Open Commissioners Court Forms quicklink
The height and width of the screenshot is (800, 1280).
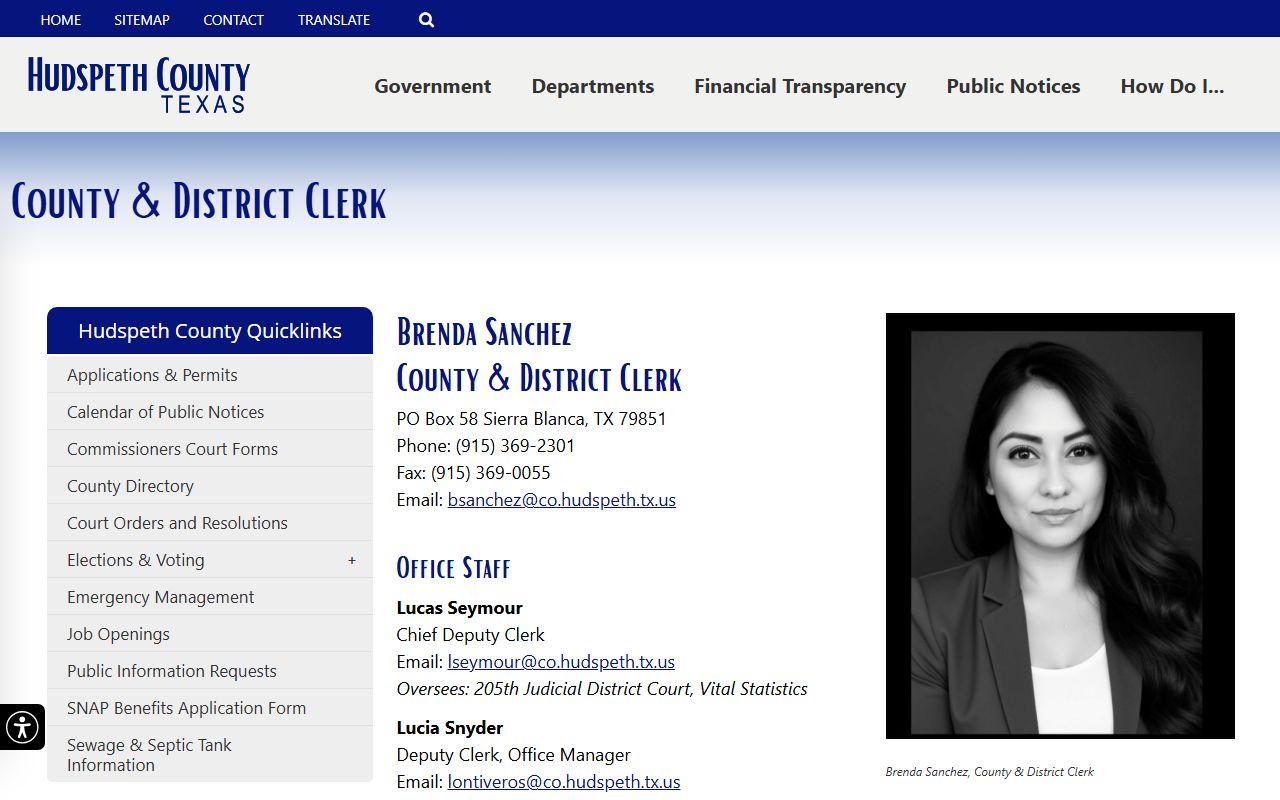210,449
